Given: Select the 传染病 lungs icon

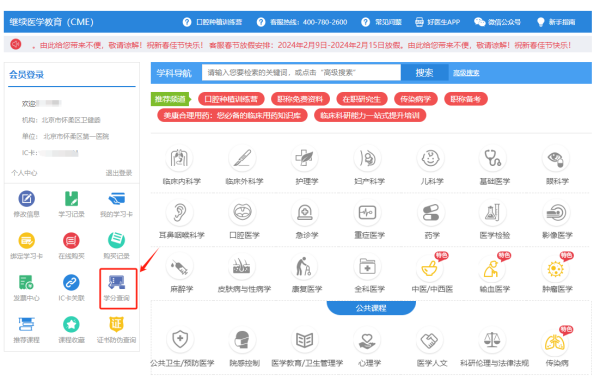Looking at the screenshot, I should (556, 341).
